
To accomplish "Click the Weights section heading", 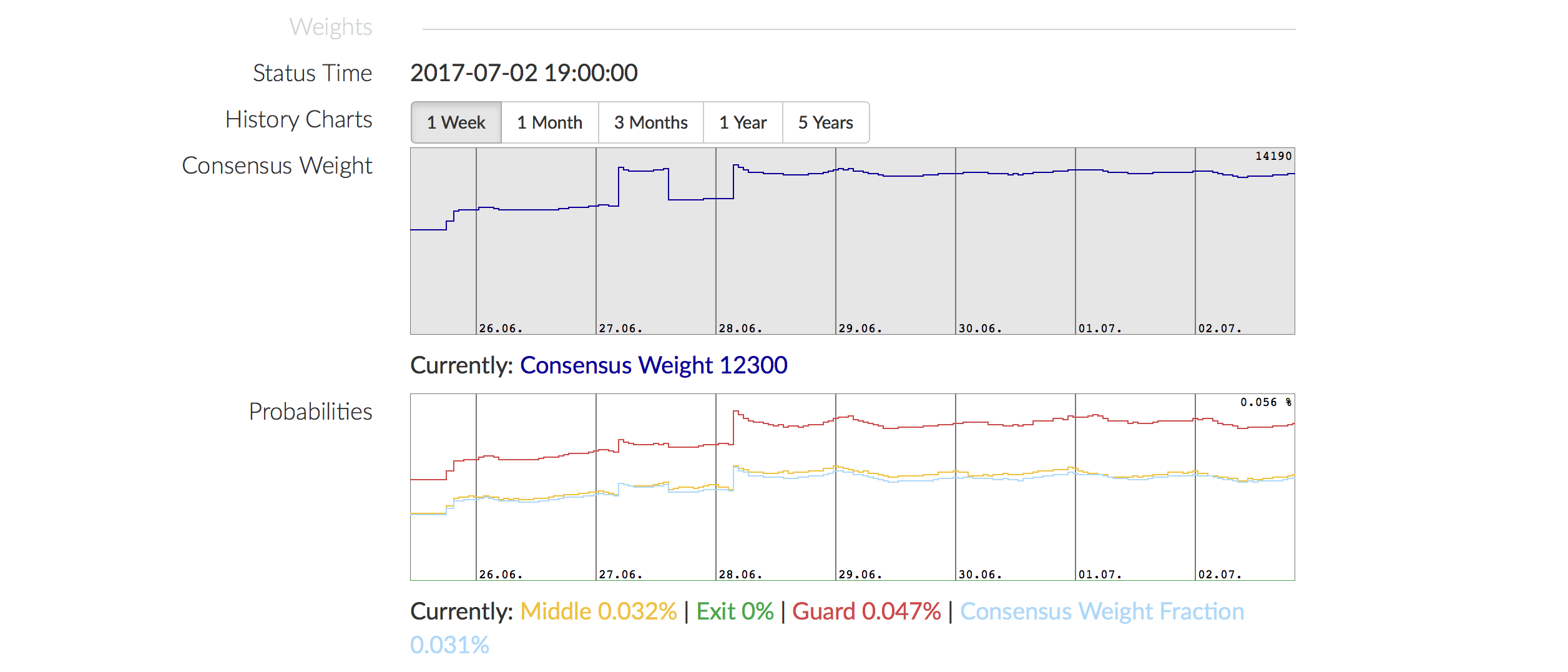I will [x=330, y=27].
